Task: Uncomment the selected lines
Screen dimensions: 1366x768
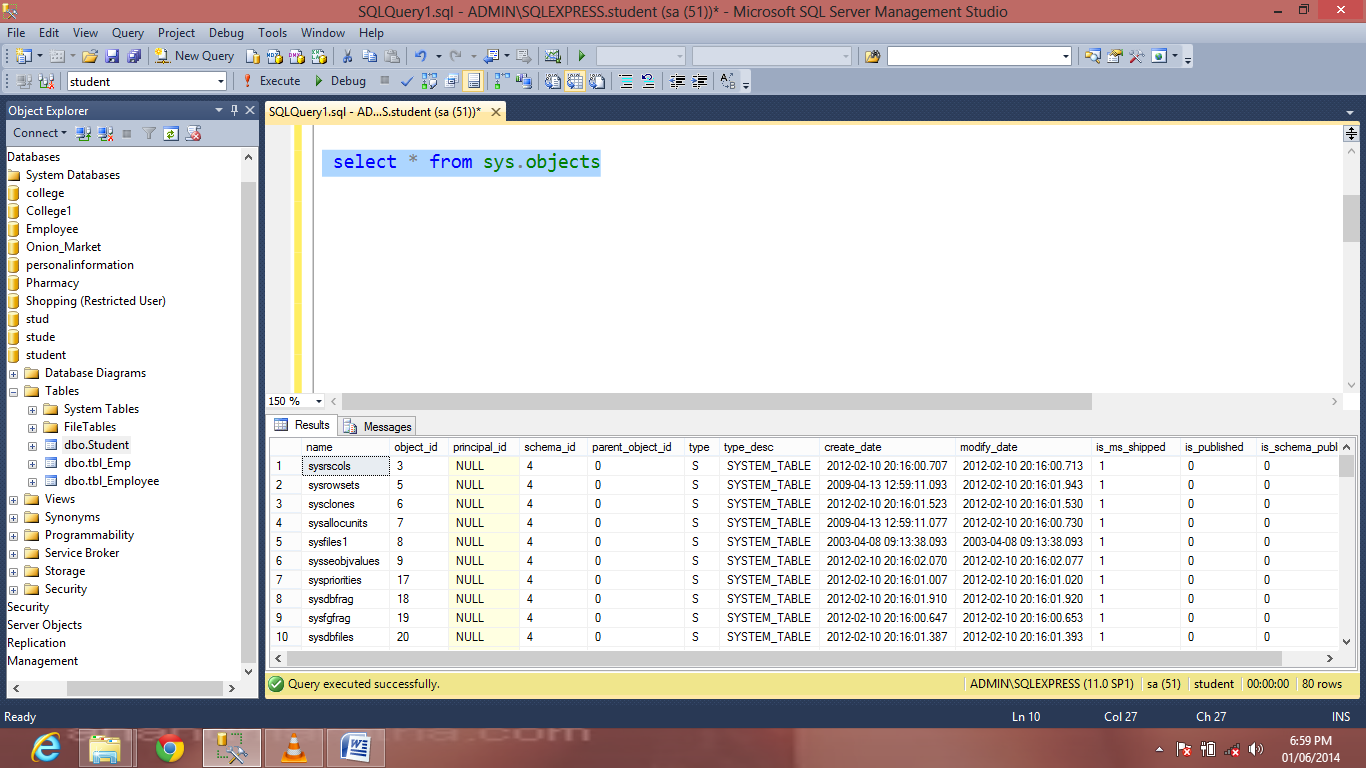Action: [648, 81]
